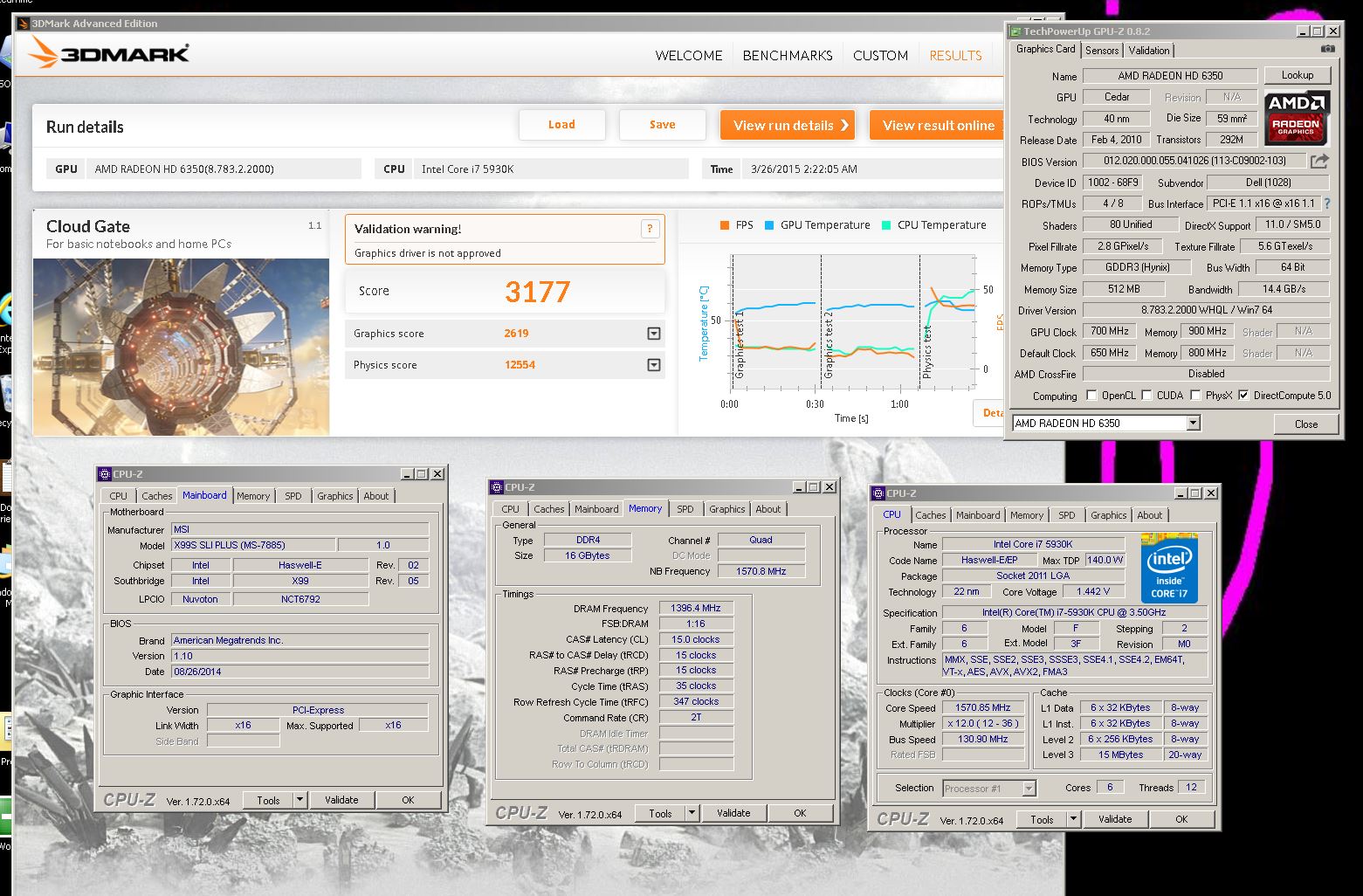This screenshot has height=896, width=1363.
Task: Open the AMD RADEON HD 6350 selector dropdown
Action: click(1193, 424)
